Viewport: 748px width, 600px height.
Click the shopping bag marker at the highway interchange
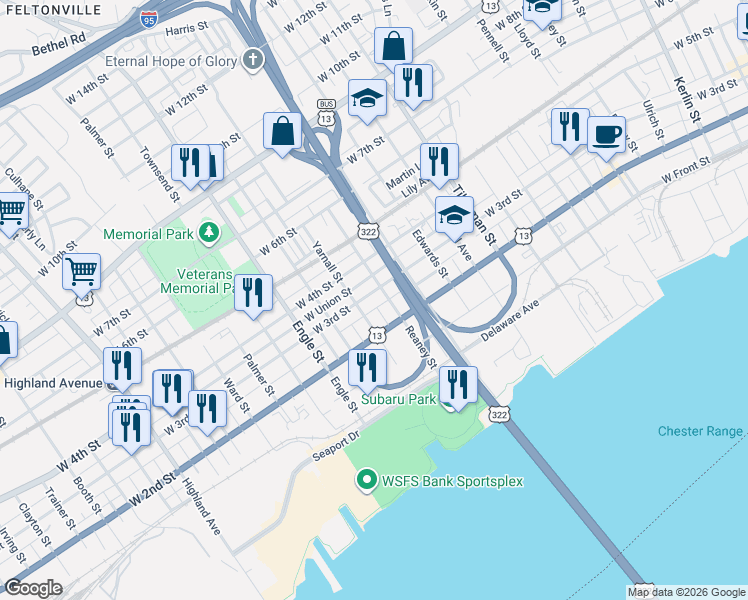[282, 132]
